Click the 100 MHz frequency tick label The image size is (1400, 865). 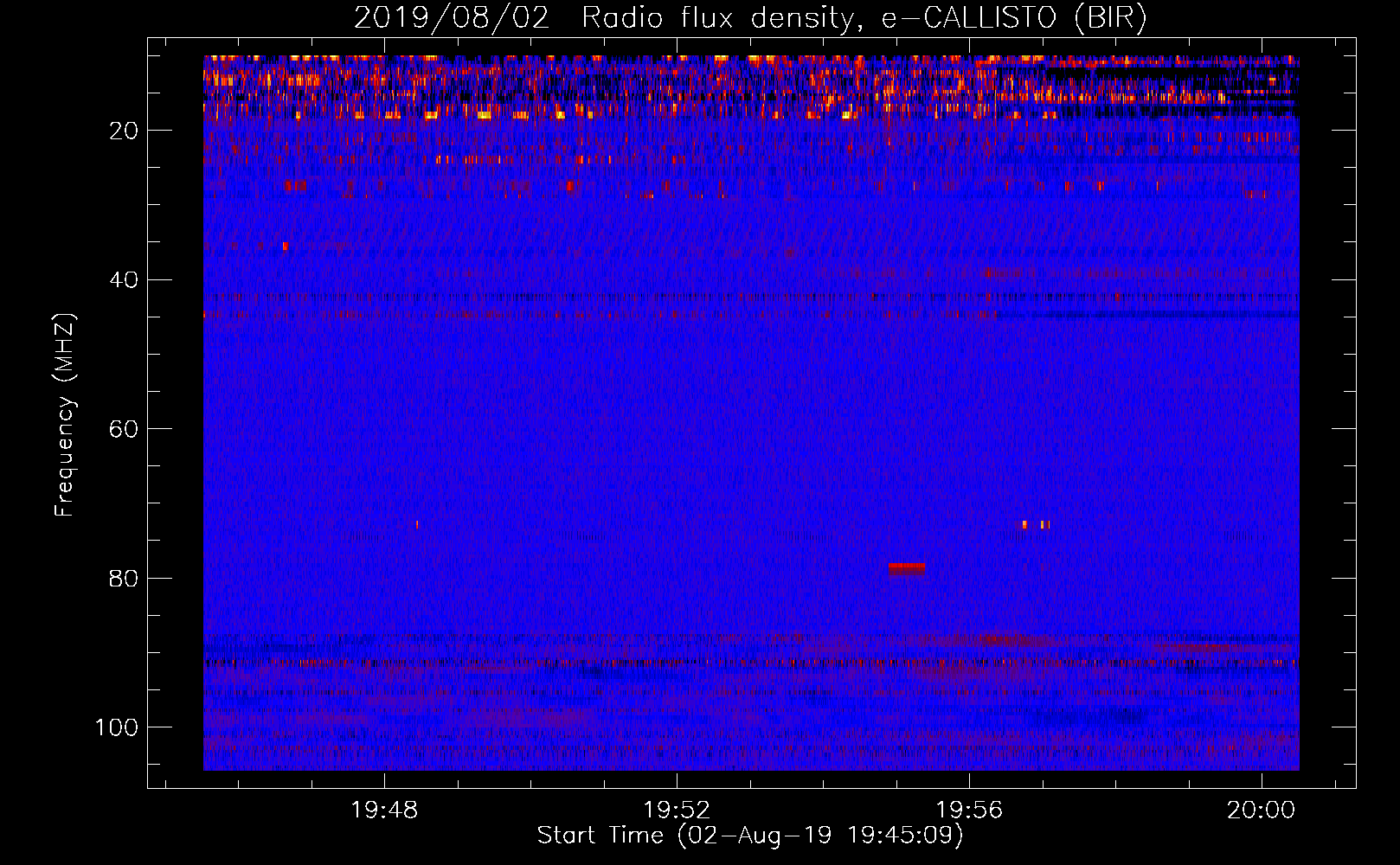[117, 727]
